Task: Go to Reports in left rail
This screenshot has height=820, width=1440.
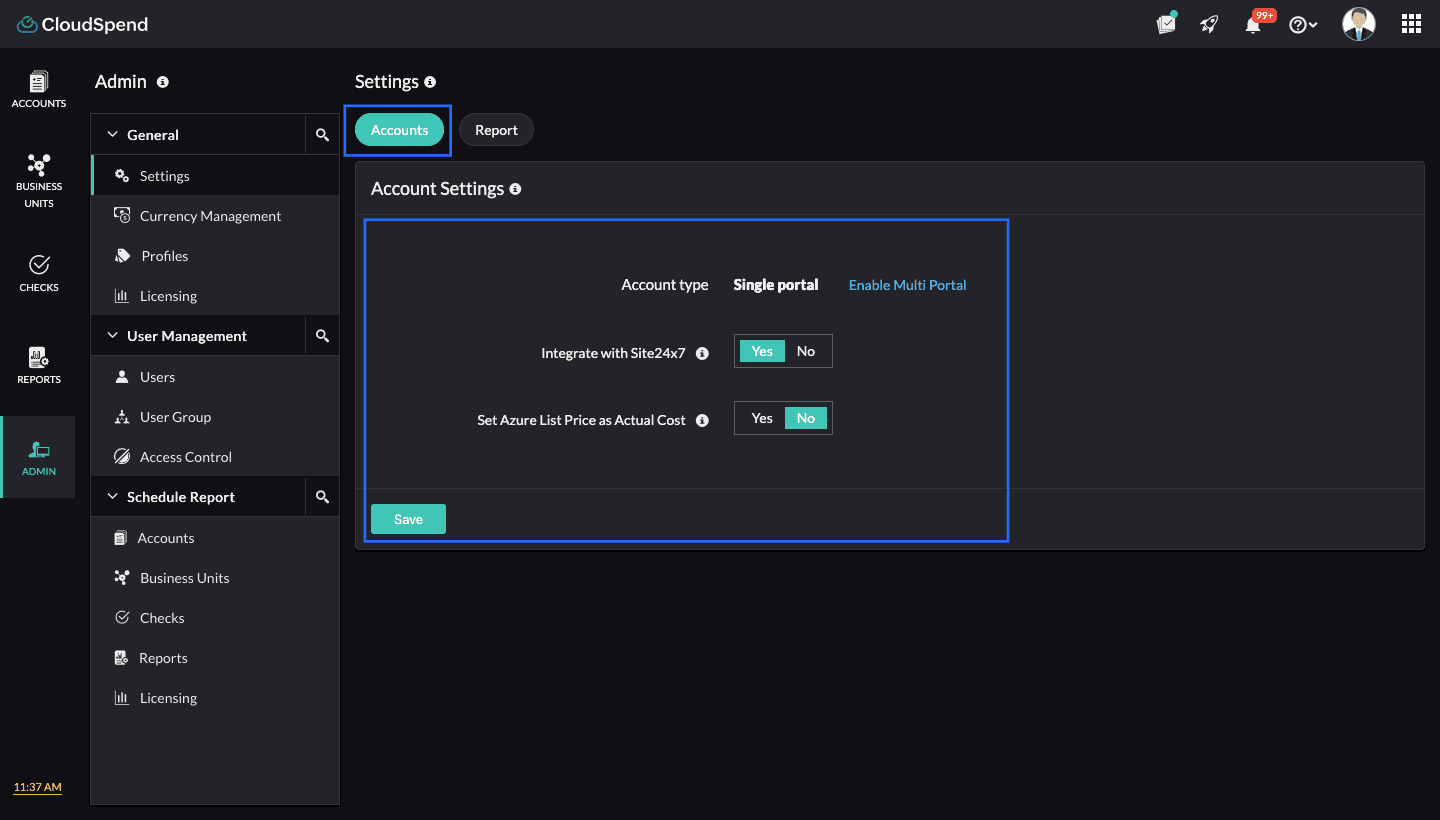Action: point(39,365)
